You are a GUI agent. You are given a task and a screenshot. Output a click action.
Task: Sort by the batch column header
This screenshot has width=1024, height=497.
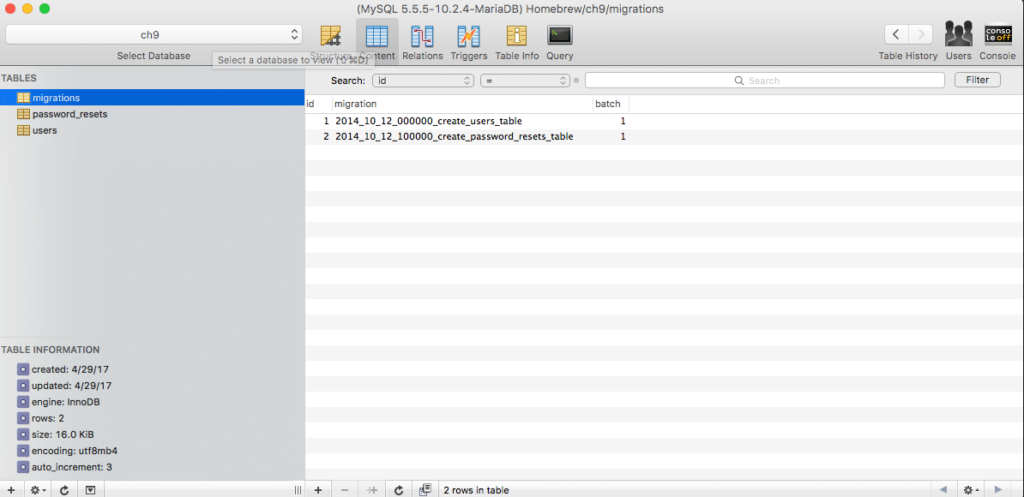(611, 104)
